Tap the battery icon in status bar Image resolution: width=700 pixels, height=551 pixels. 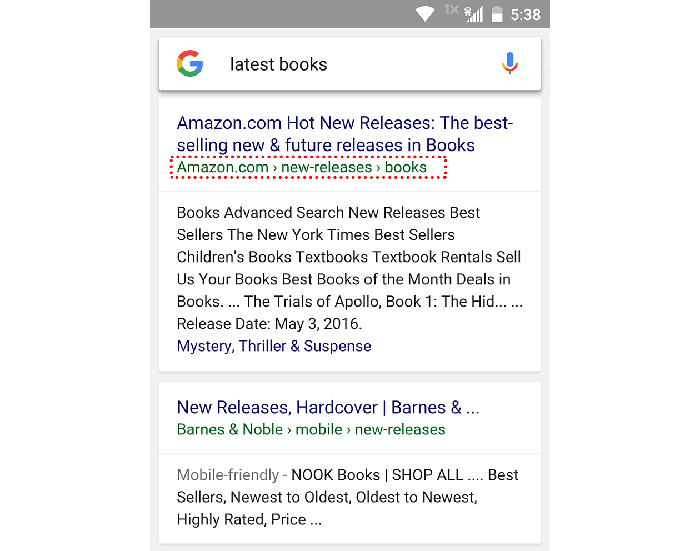[495, 15]
